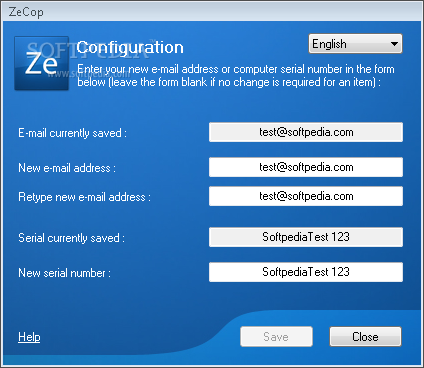Click the instruction text about leaving the form blank
The image size is (424, 368).
[236, 75]
